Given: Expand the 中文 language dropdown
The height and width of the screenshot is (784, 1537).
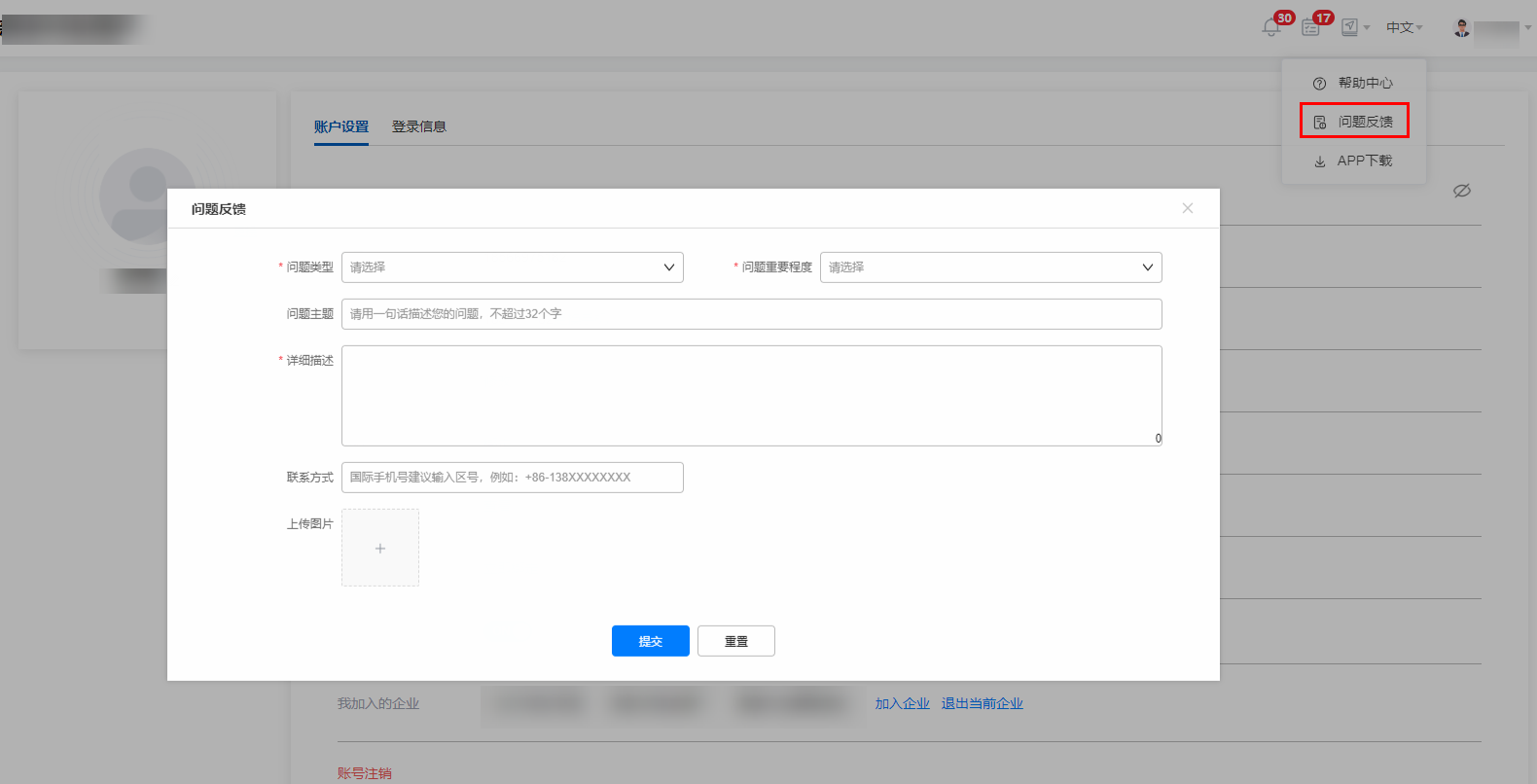Looking at the screenshot, I should tap(1405, 28).
